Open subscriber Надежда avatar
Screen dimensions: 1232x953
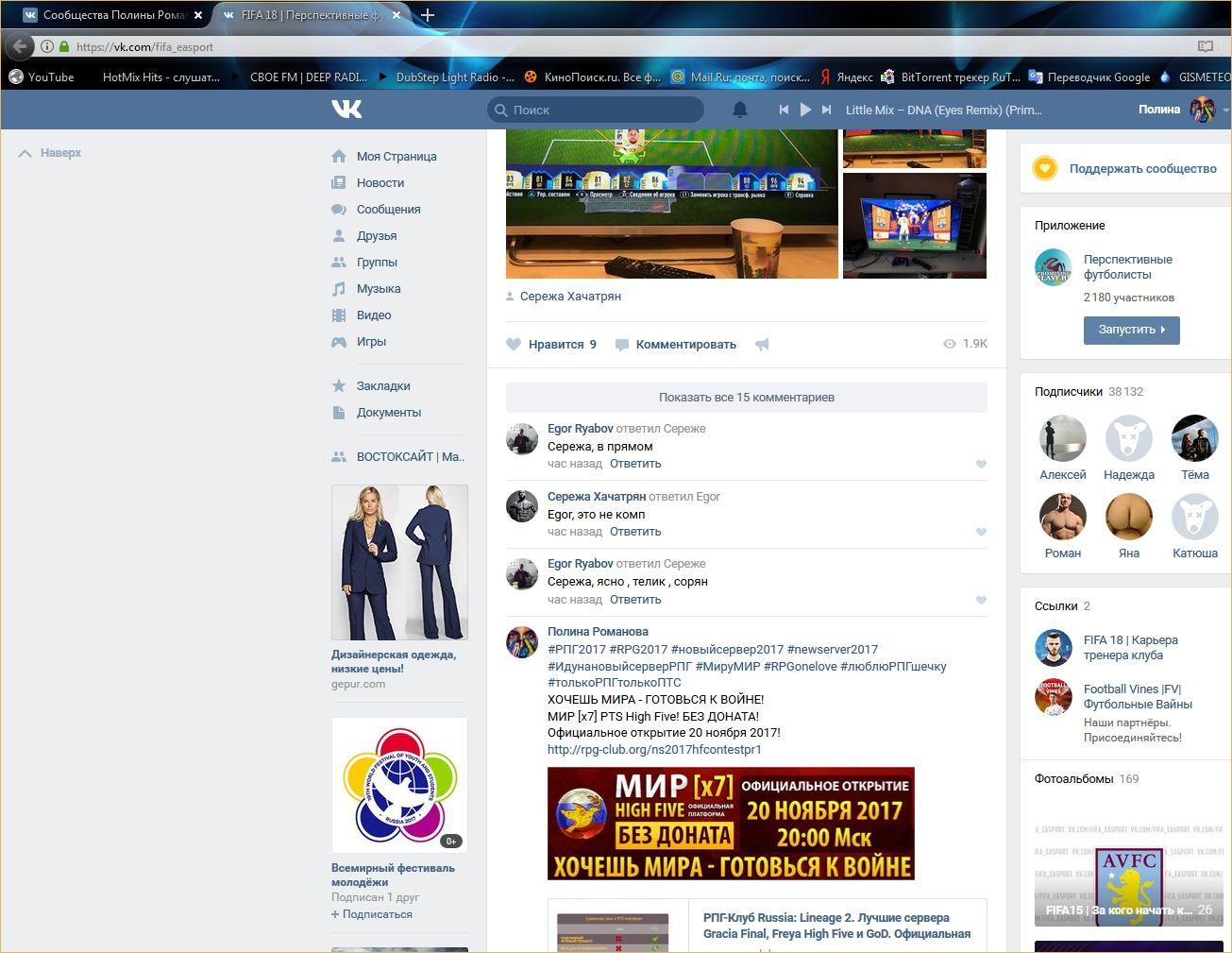1129,438
